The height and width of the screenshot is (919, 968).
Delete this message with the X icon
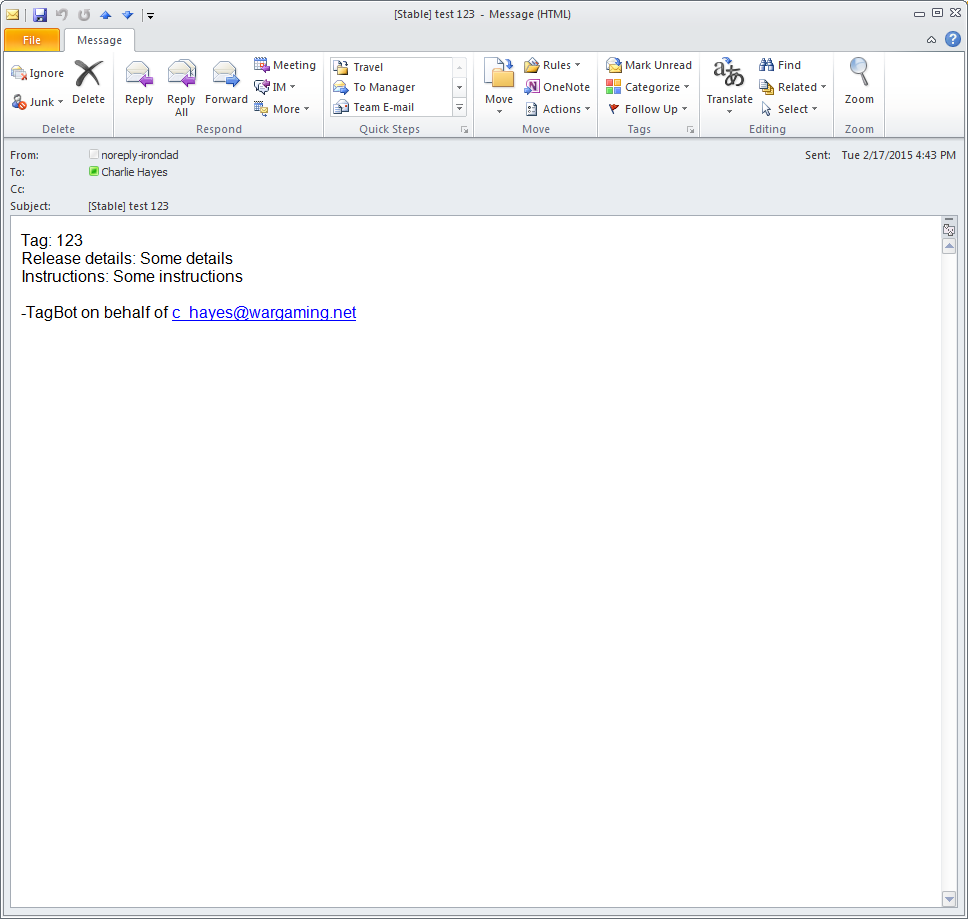coord(88,73)
